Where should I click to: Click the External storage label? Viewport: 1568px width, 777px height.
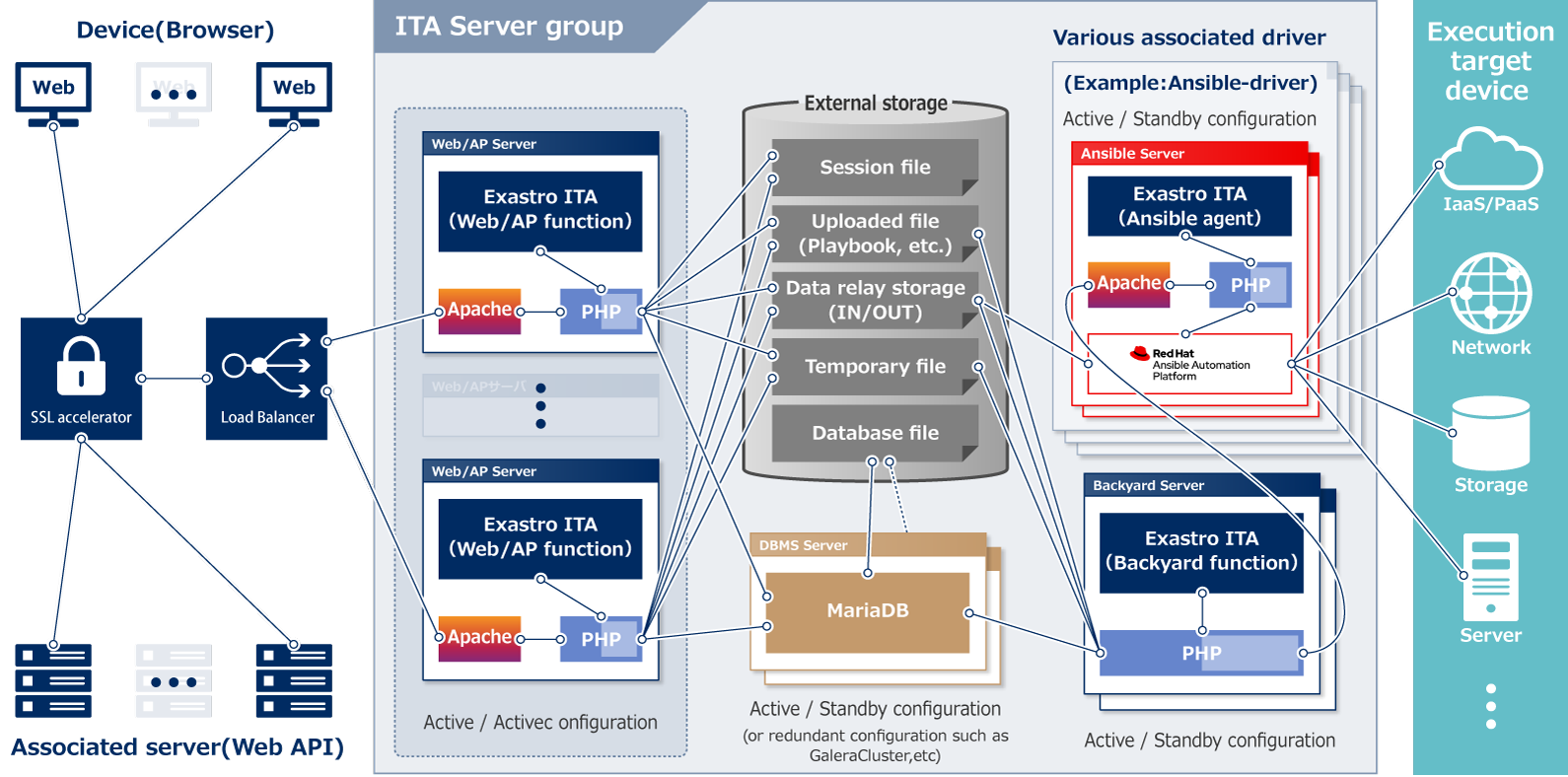pos(876,103)
